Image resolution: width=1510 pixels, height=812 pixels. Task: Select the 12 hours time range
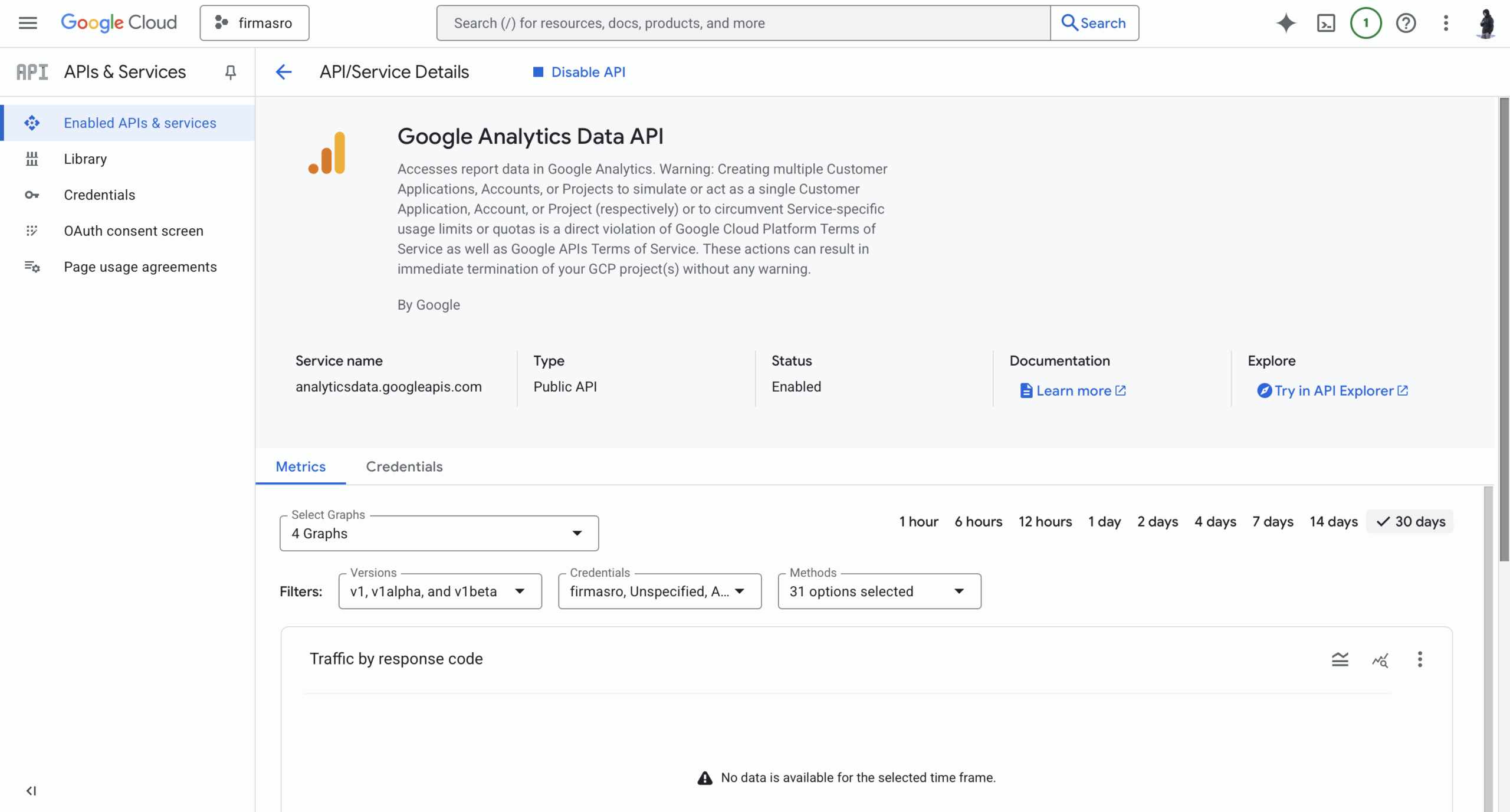(x=1045, y=522)
